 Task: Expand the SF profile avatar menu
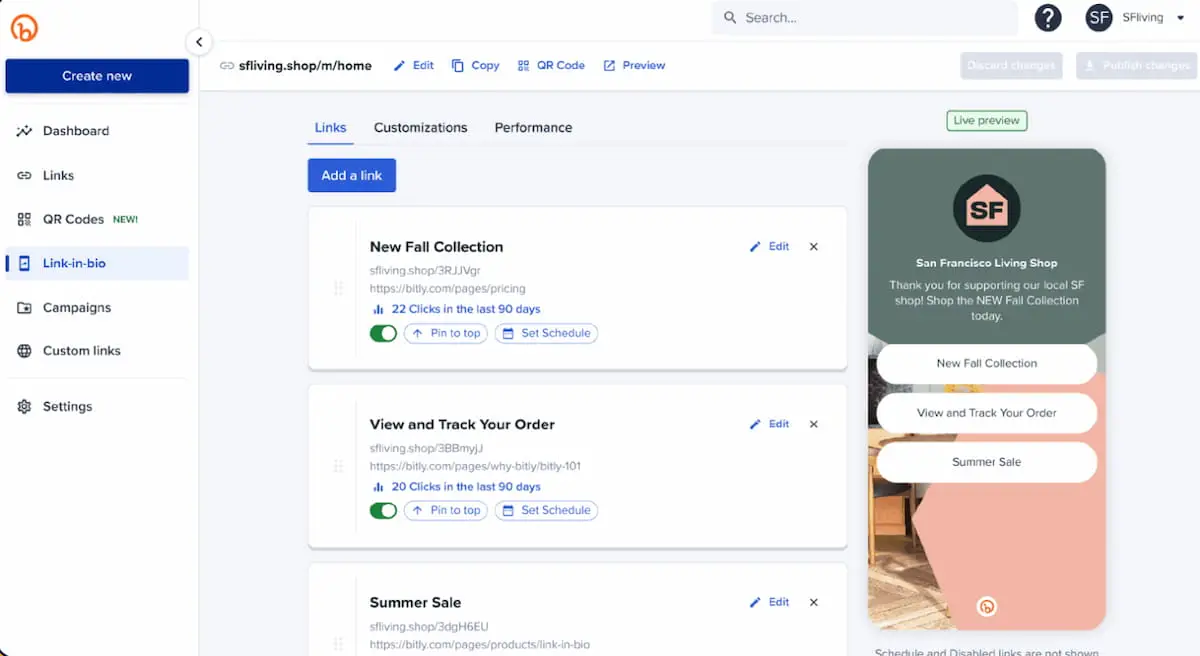coord(1098,17)
